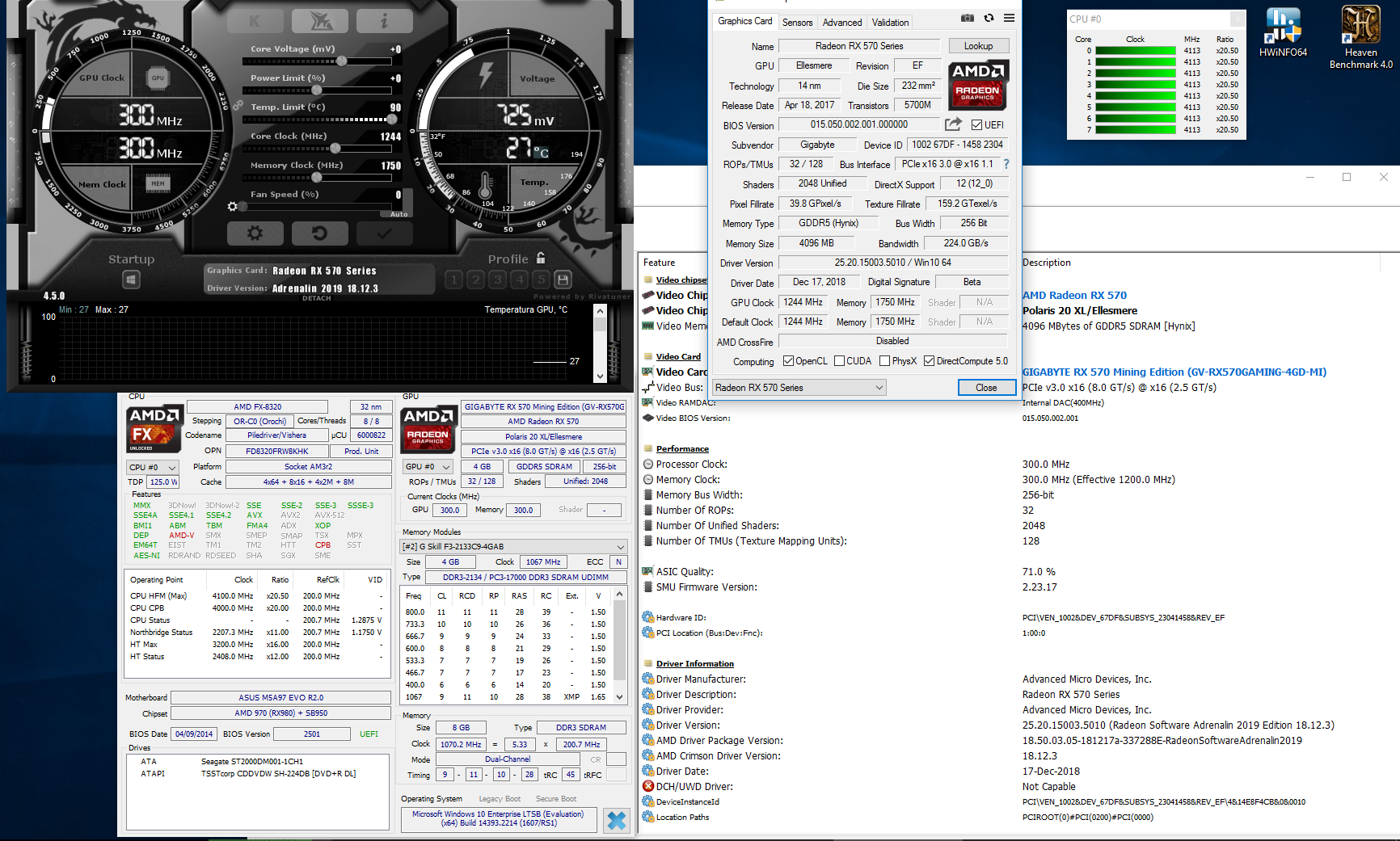Click the AMD Radeon logo in GPU-Z

tap(978, 86)
